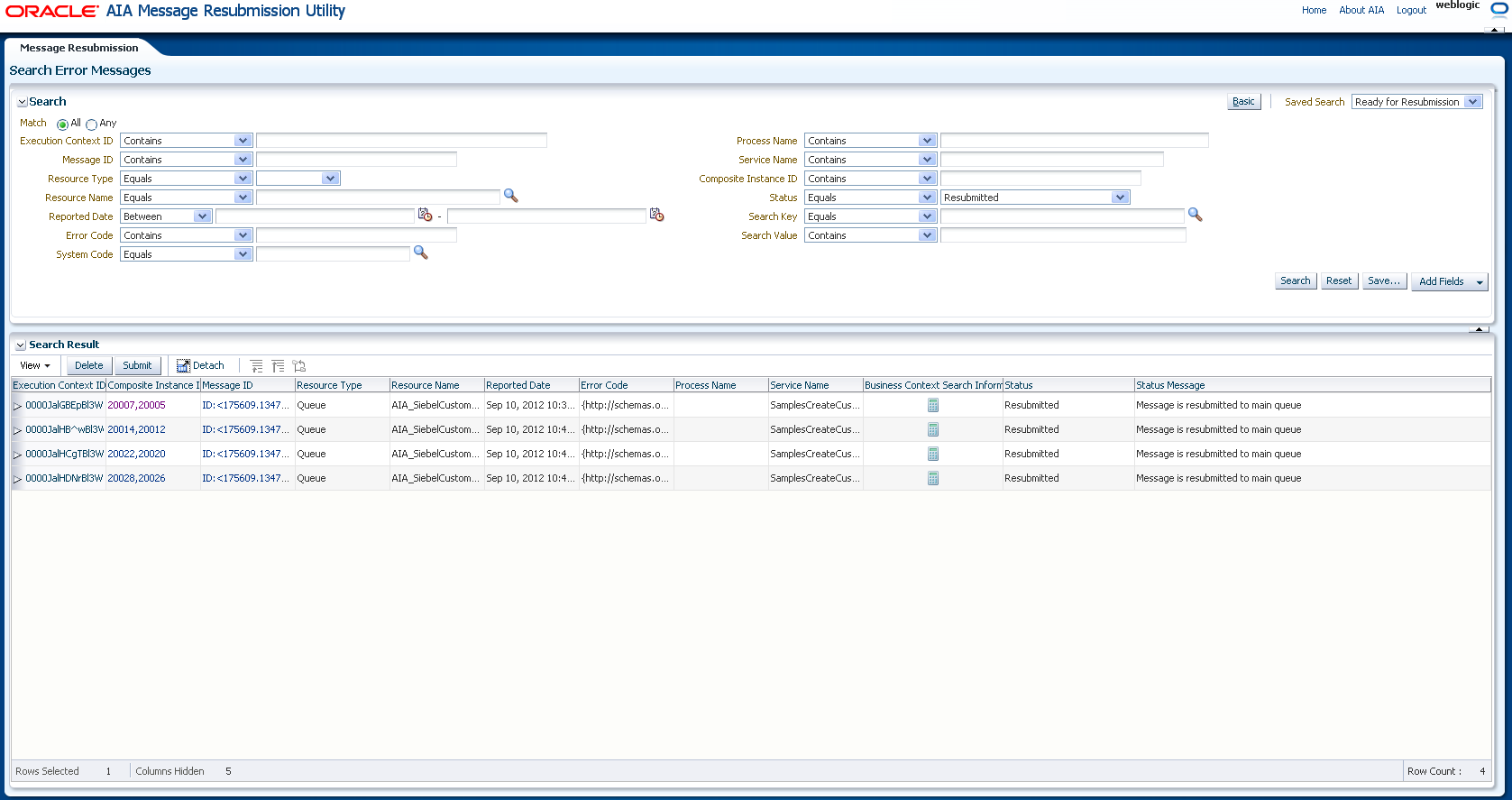
Task: Open the System Code lookup magnifier
Action: coord(420,253)
